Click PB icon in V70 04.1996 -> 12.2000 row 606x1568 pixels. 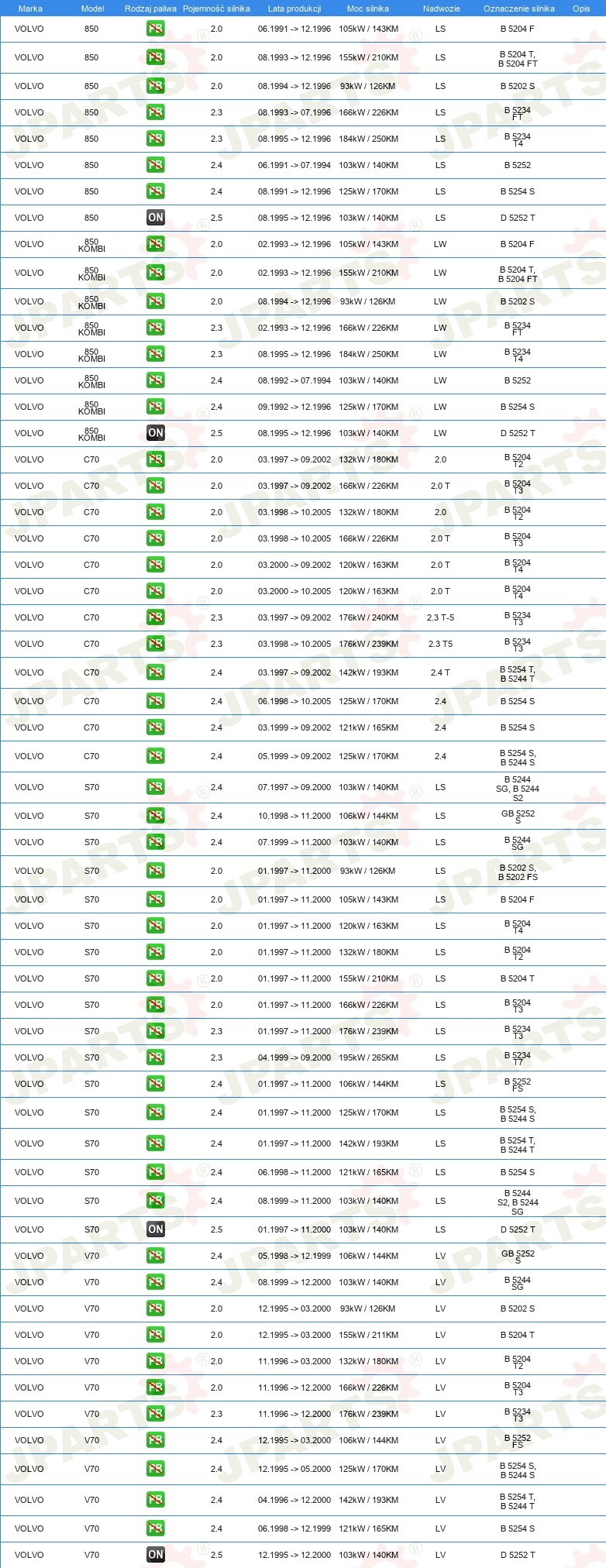click(x=156, y=1500)
